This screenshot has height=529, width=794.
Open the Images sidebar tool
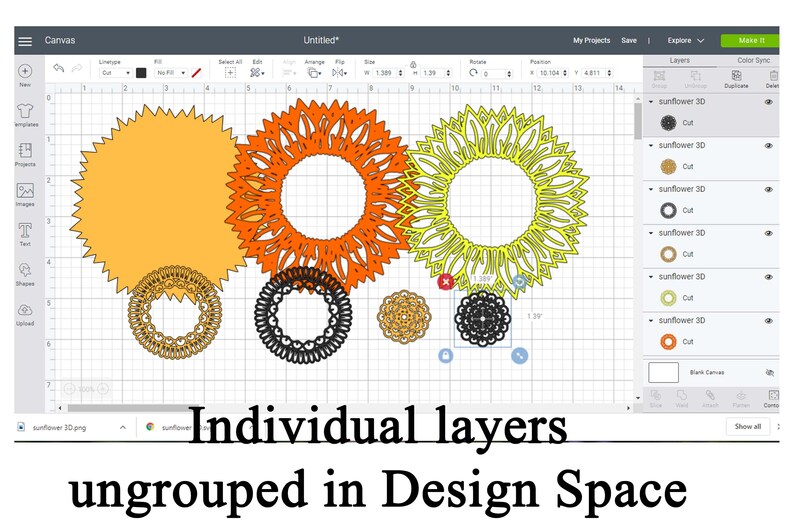click(x=25, y=190)
